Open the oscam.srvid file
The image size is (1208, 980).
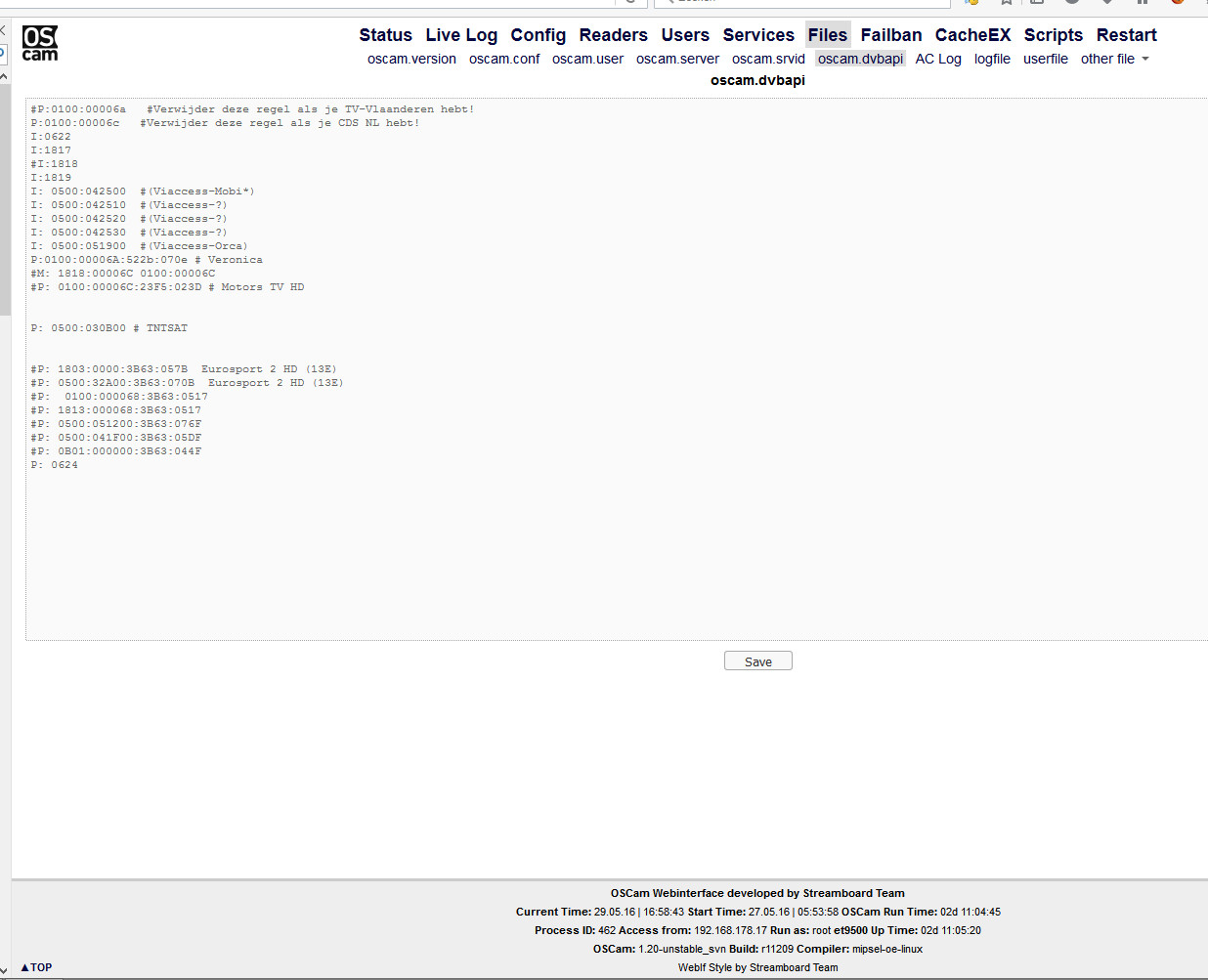[x=768, y=59]
